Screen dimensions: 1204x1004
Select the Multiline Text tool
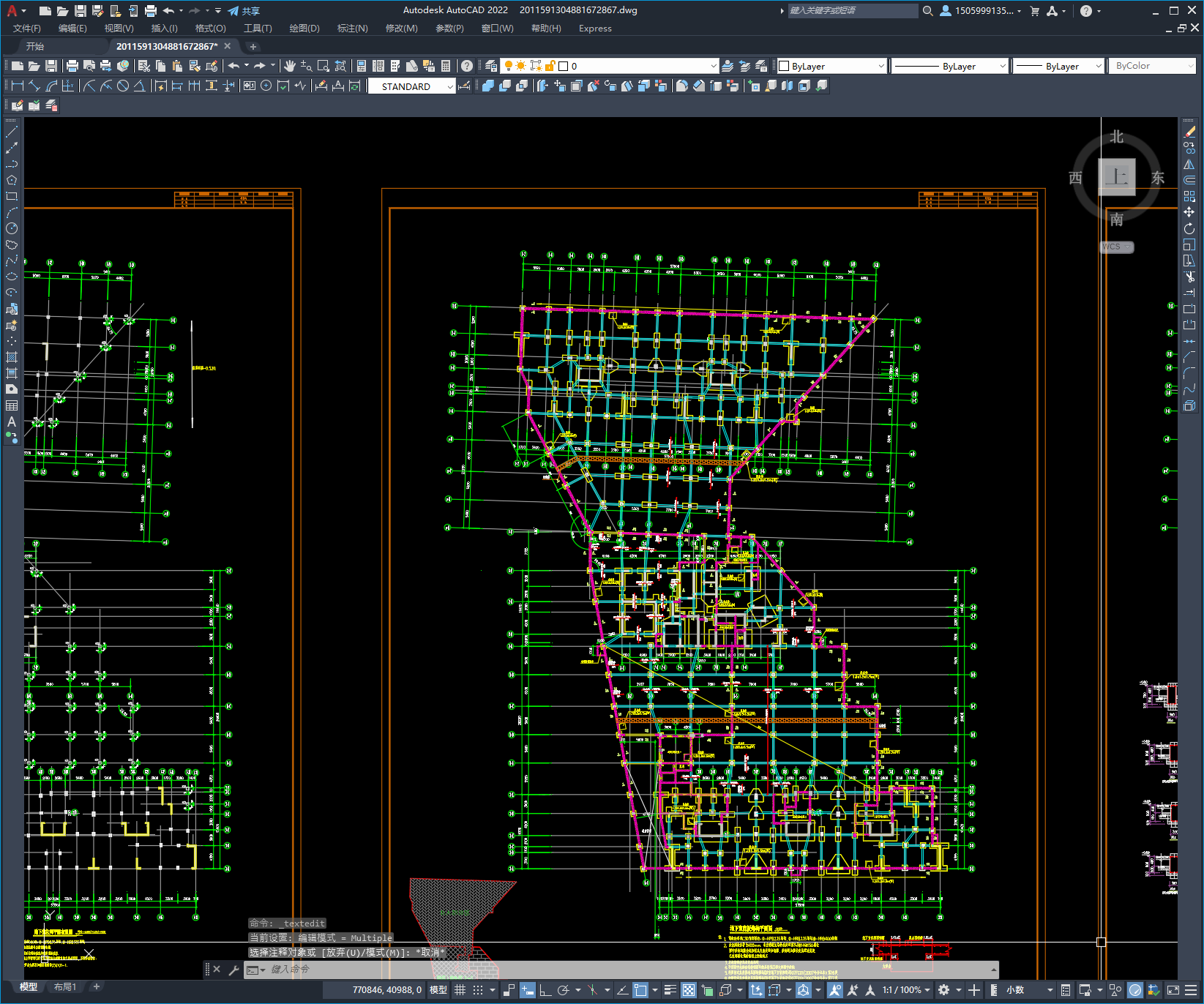[12, 422]
